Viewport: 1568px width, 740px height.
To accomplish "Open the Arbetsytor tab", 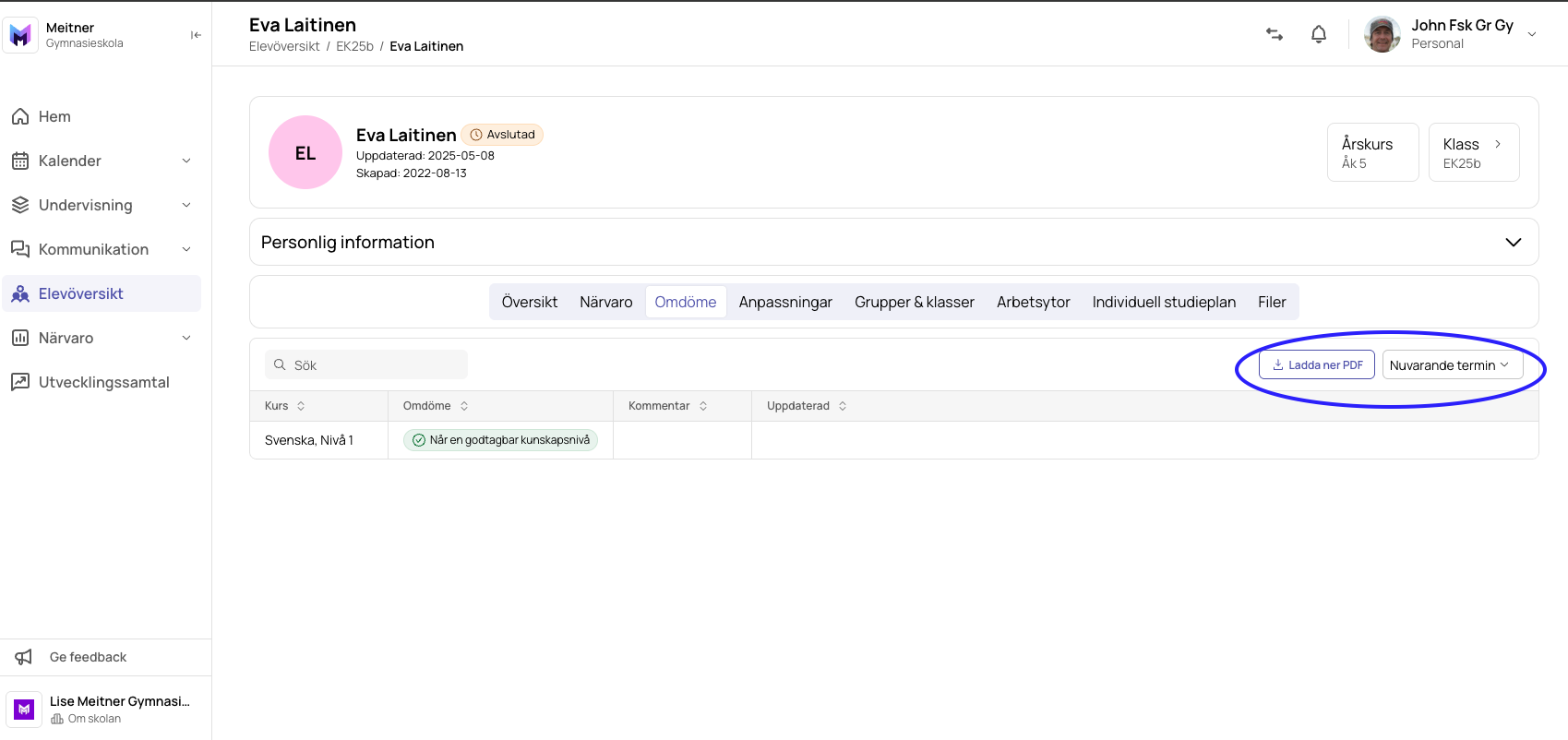I will coord(1034,302).
